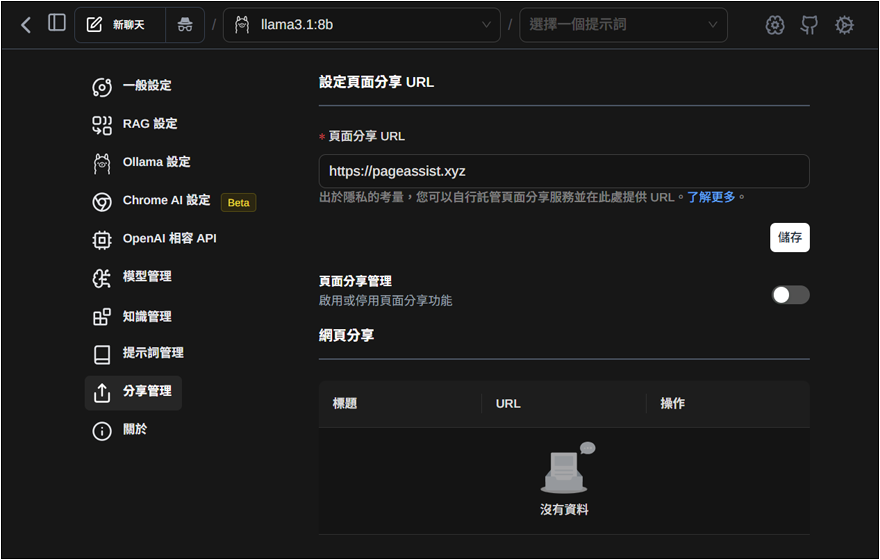Click the 分享管理 upload share icon
The image size is (880, 560).
coord(102,393)
